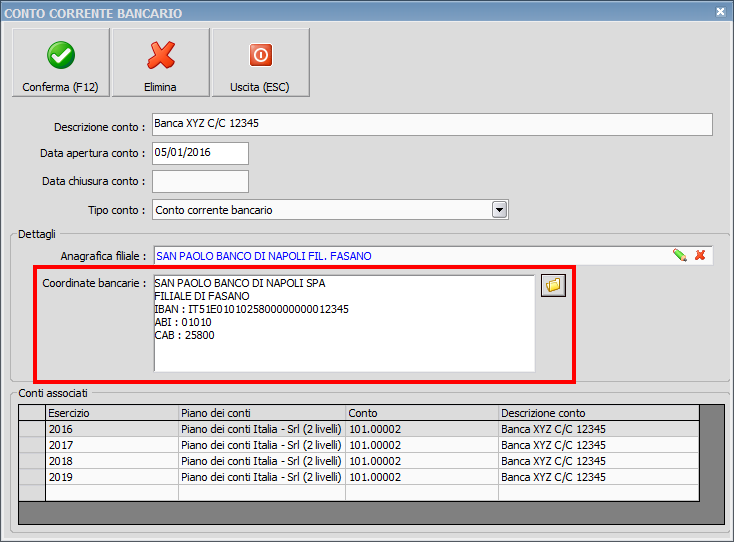Click Banca XYZ description cell in 2019 row
The width and height of the screenshot is (734, 542).
pos(599,477)
